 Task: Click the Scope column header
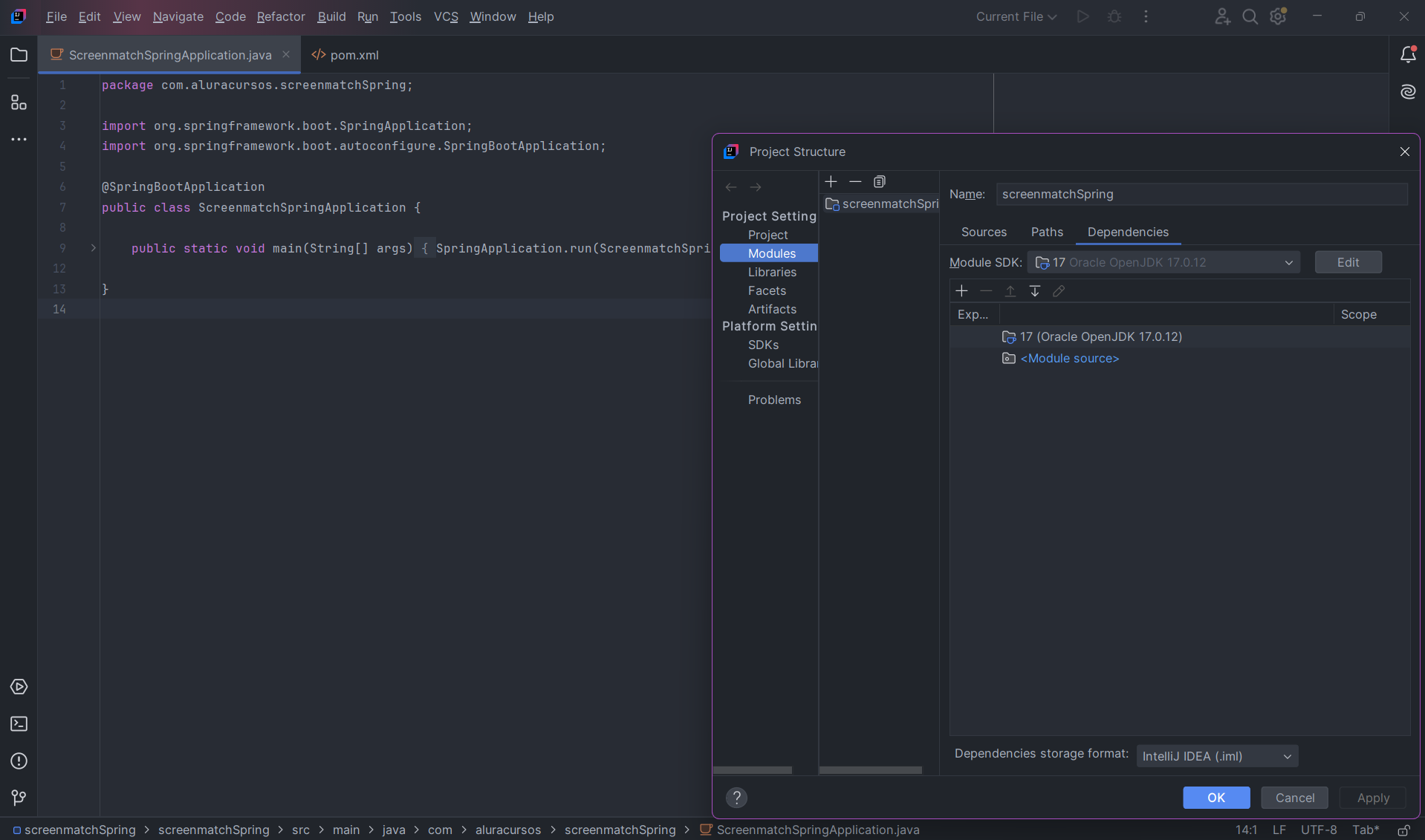pyautogui.click(x=1371, y=314)
